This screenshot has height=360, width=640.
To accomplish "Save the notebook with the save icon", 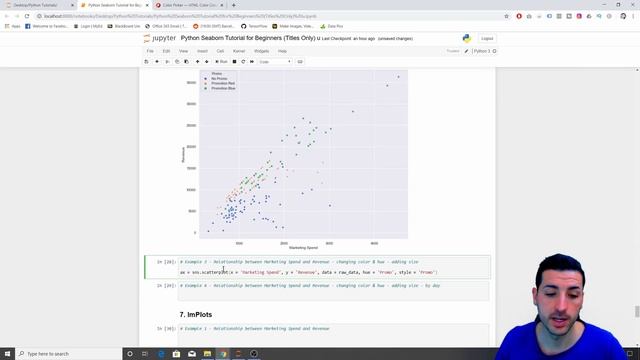I will (147, 62).
